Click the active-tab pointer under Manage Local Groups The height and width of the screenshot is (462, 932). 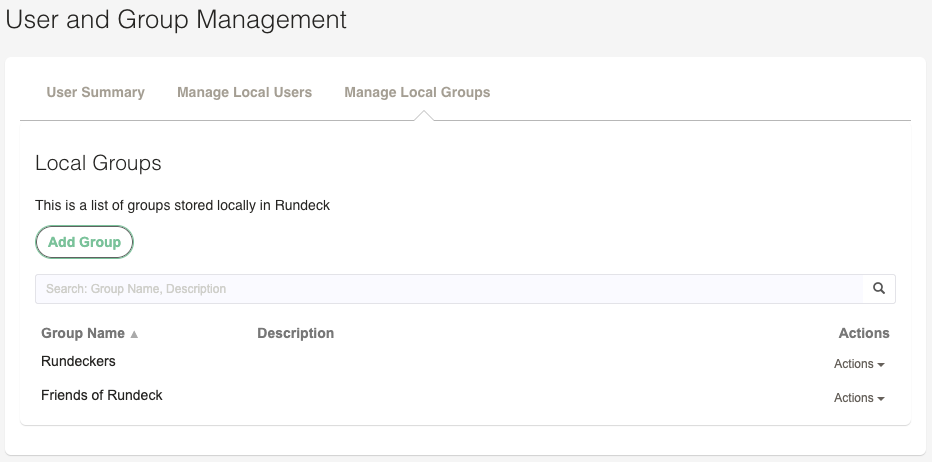(x=424, y=115)
